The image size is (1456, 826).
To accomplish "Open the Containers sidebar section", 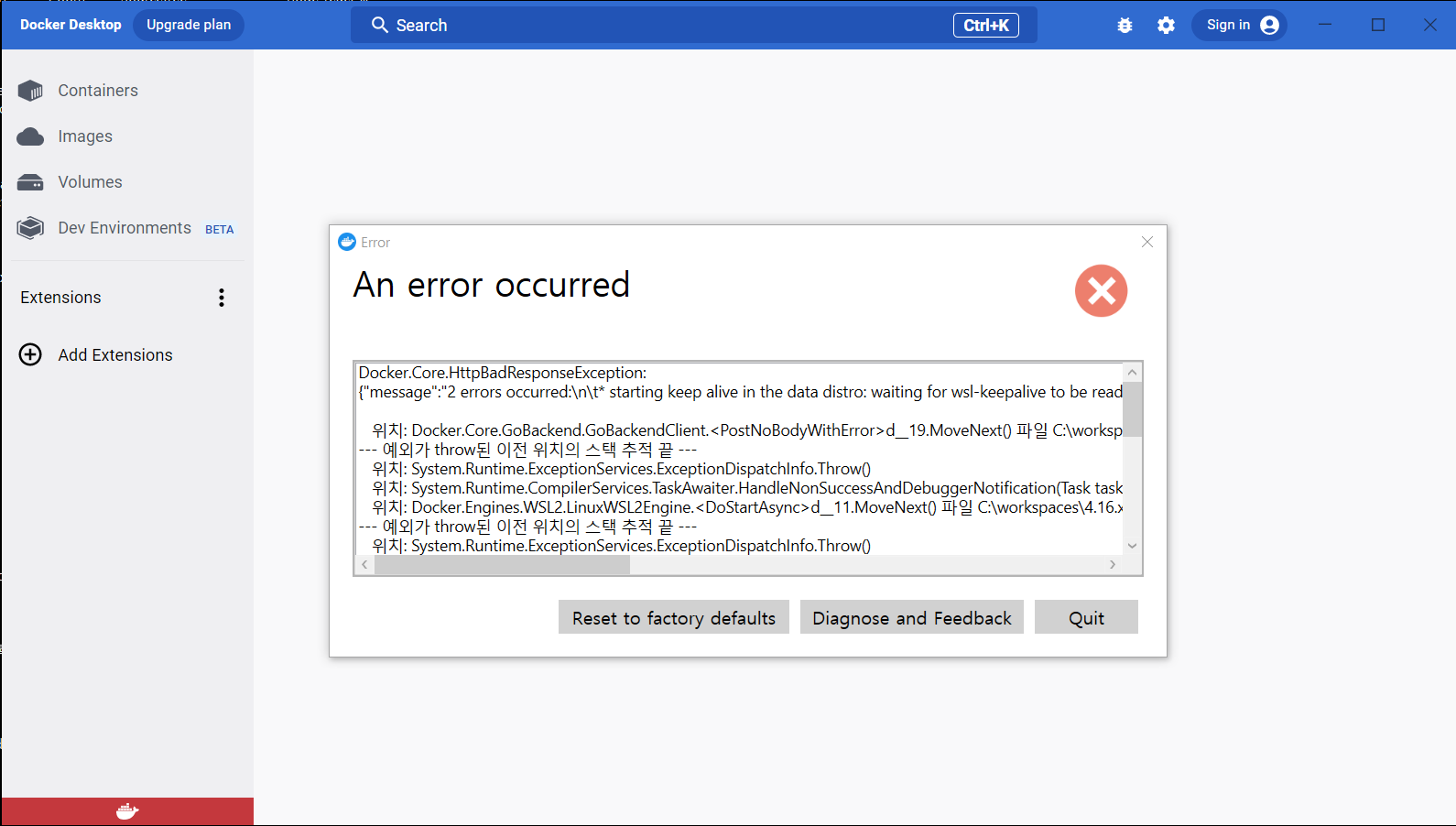I will click(x=126, y=91).
